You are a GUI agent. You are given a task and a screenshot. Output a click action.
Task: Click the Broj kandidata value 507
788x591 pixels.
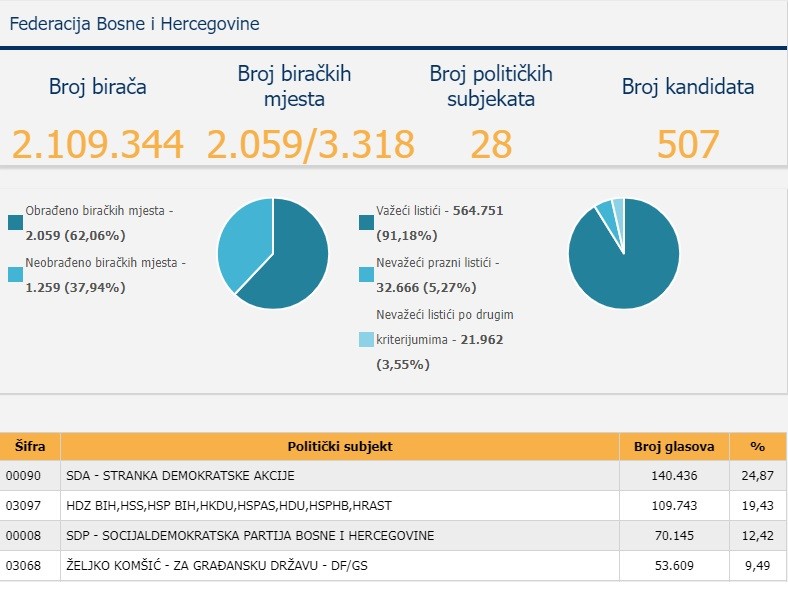click(x=688, y=145)
